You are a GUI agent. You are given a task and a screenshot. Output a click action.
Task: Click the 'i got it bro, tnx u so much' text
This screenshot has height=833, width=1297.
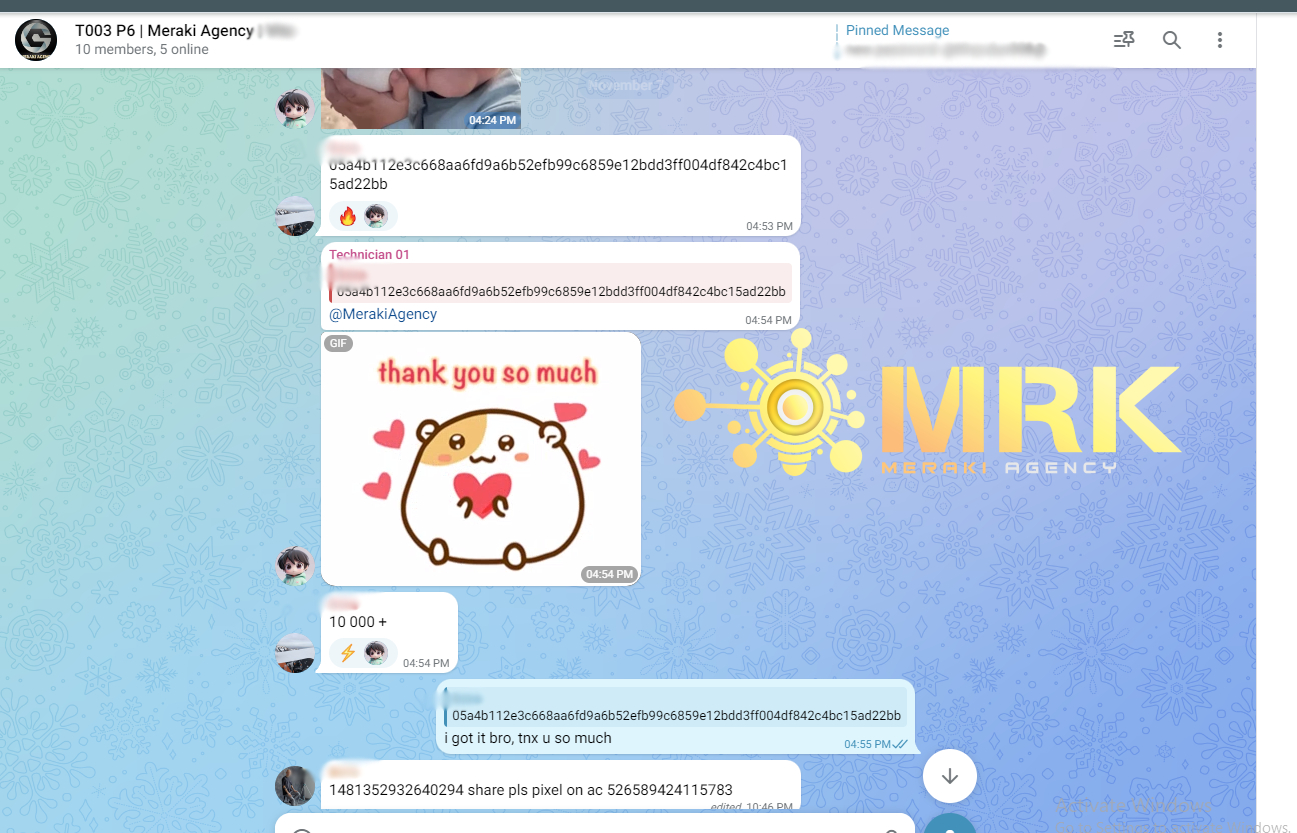pyautogui.click(x=528, y=738)
